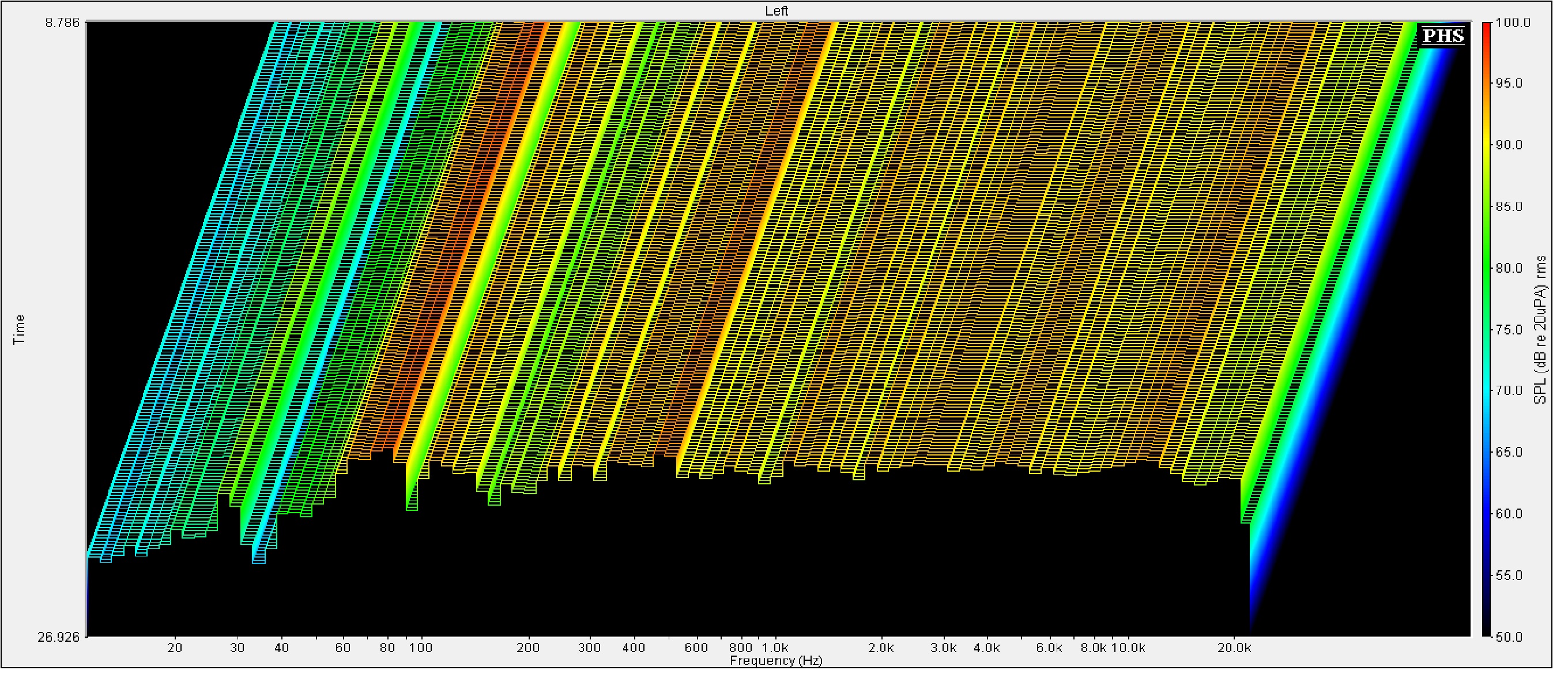Screen dimensions: 1568x685
Task: Click the 600 Hz frequency tick label
Action: (696, 648)
